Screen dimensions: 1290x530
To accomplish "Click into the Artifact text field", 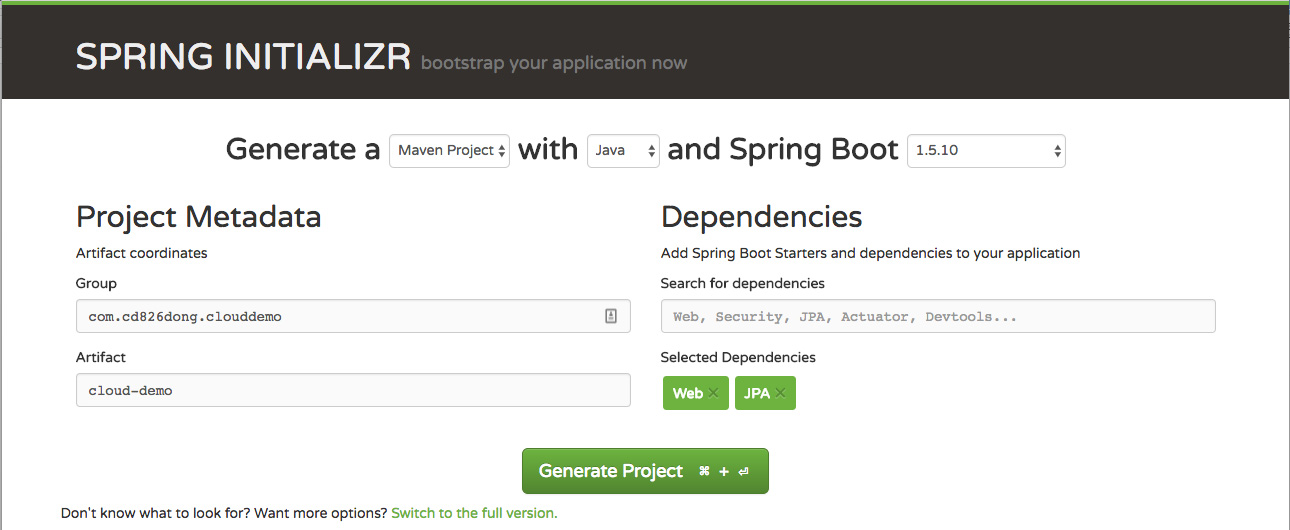I will (x=352, y=390).
